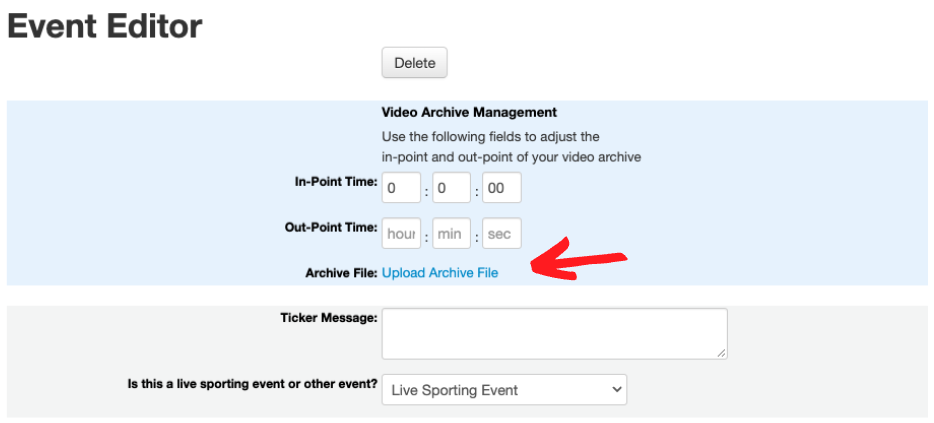Image resolution: width=934 pixels, height=423 pixels.
Task: Click the Event Editor page heading
Action: coord(105,26)
